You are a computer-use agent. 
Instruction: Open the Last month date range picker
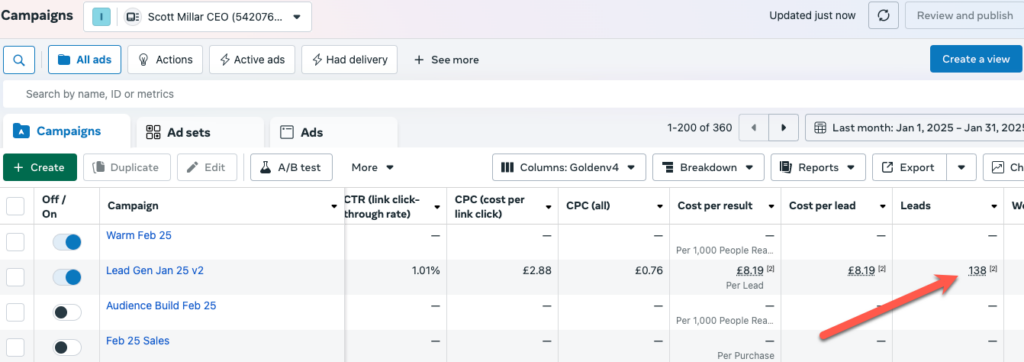[914, 127]
